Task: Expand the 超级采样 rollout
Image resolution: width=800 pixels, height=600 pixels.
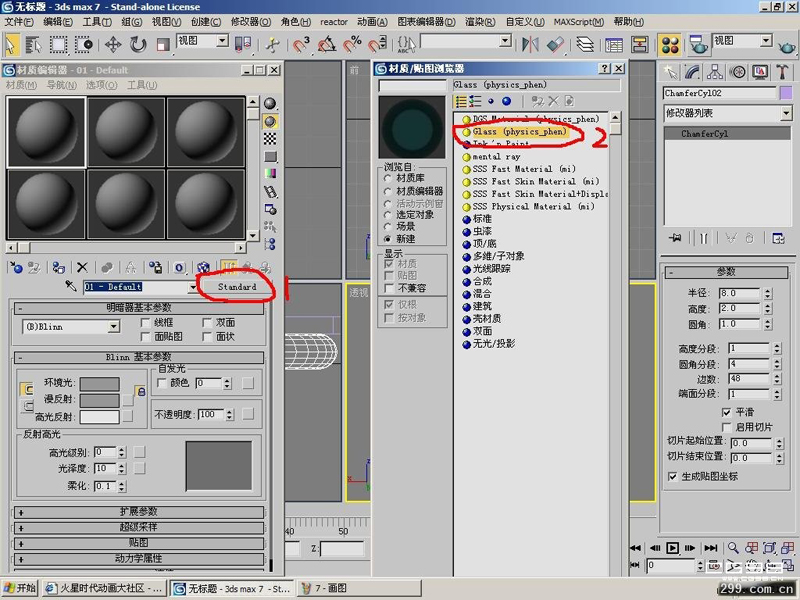Action: click(x=138, y=528)
